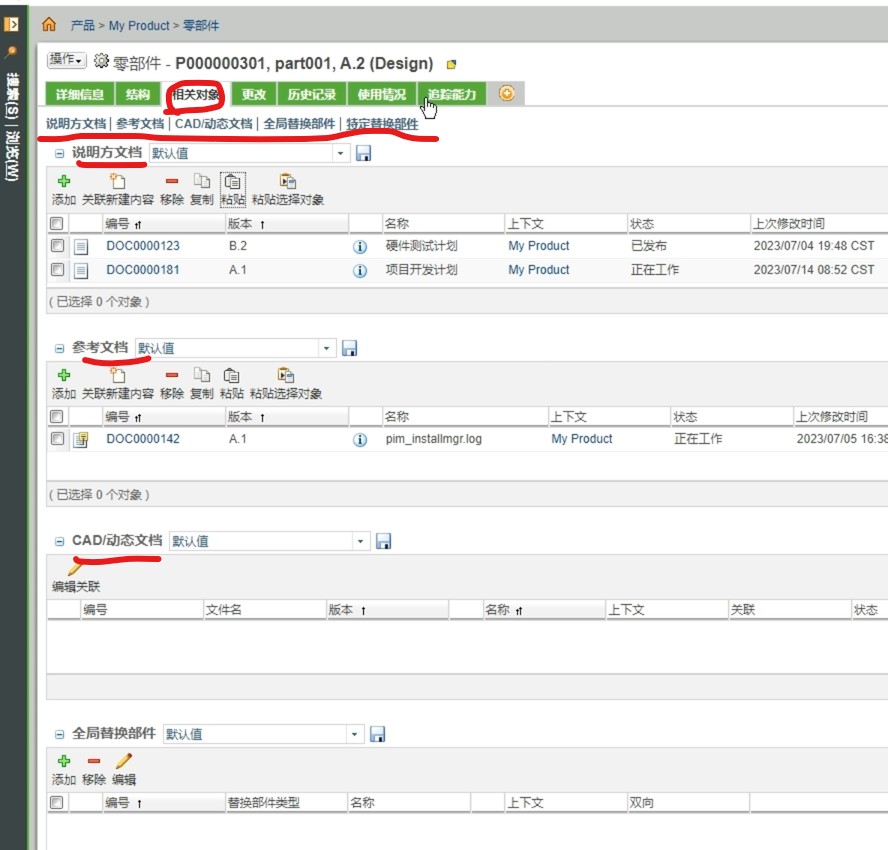
Task: Expand the left navigation sidebar arrow
Action: 11,24
